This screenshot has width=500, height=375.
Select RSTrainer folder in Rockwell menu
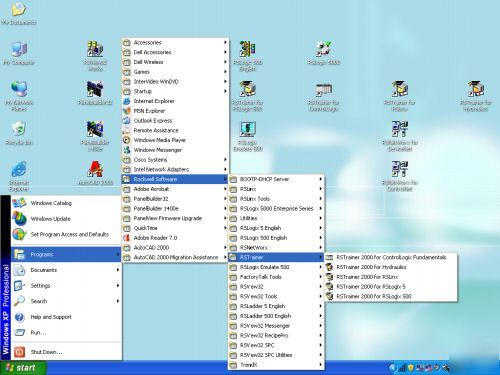(x=276, y=257)
